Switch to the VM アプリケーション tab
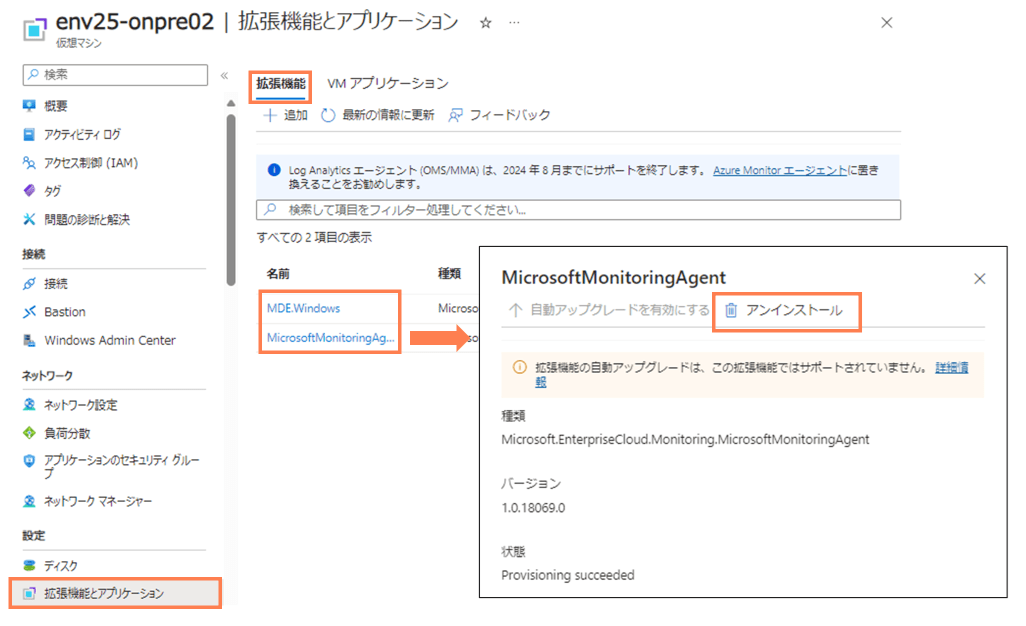This screenshot has width=1026, height=626. (x=387, y=84)
